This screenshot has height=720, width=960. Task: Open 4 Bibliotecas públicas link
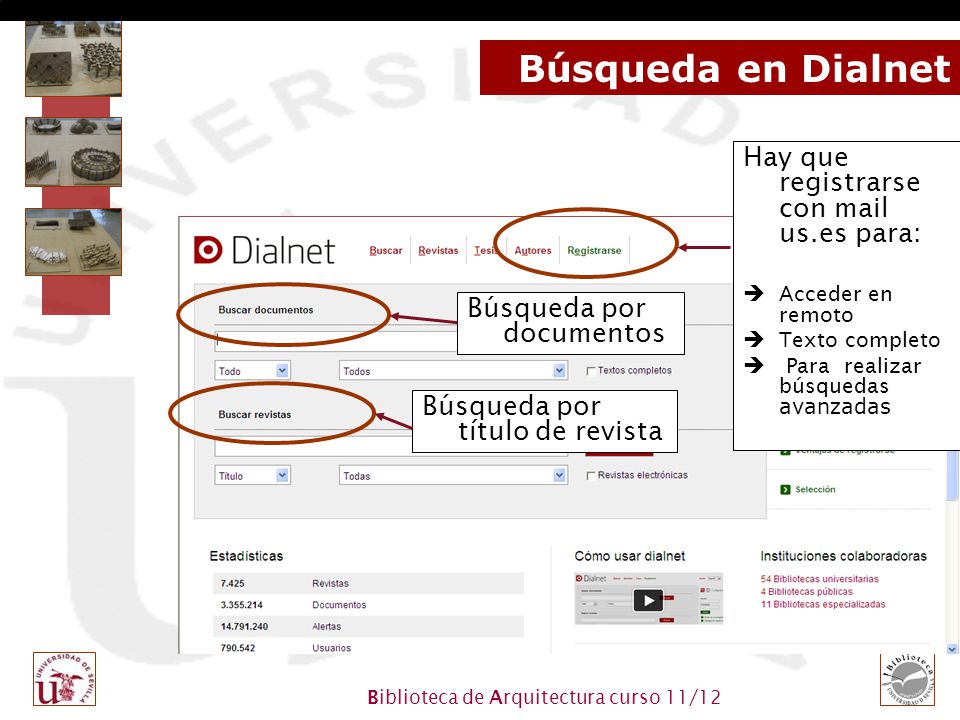point(806,591)
